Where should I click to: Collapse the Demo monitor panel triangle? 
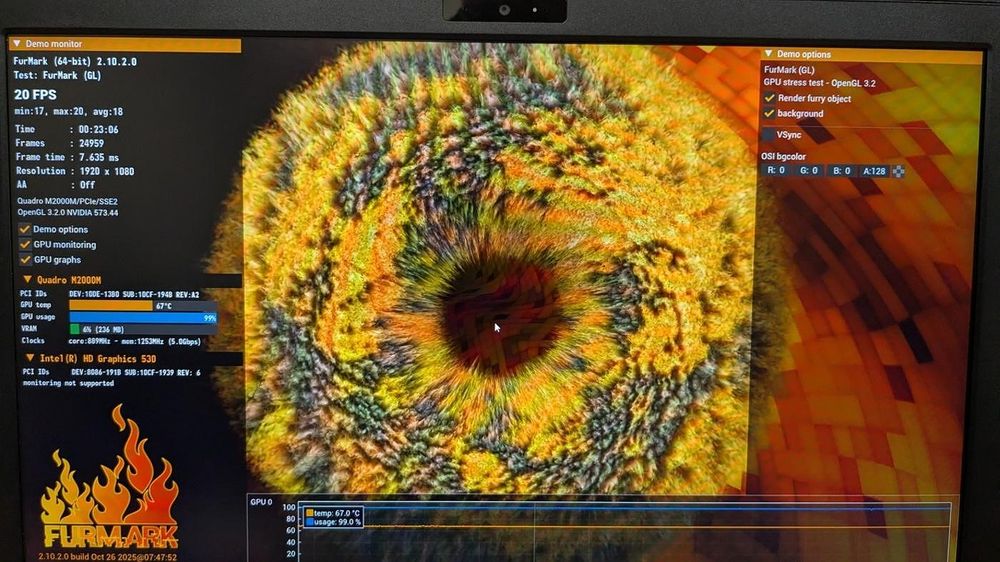17,44
